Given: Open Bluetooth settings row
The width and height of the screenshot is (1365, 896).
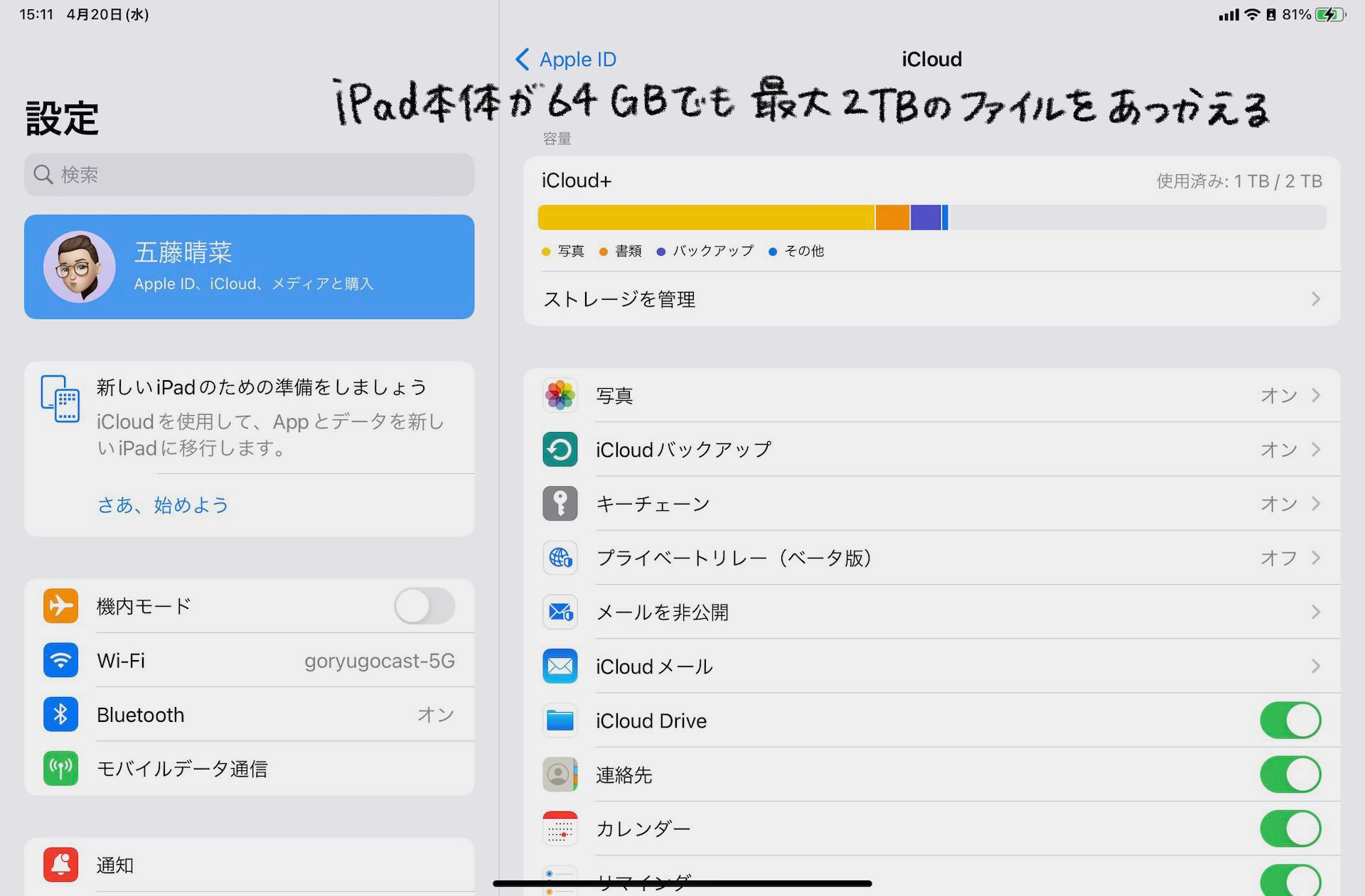Looking at the screenshot, I should (x=249, y=714).
